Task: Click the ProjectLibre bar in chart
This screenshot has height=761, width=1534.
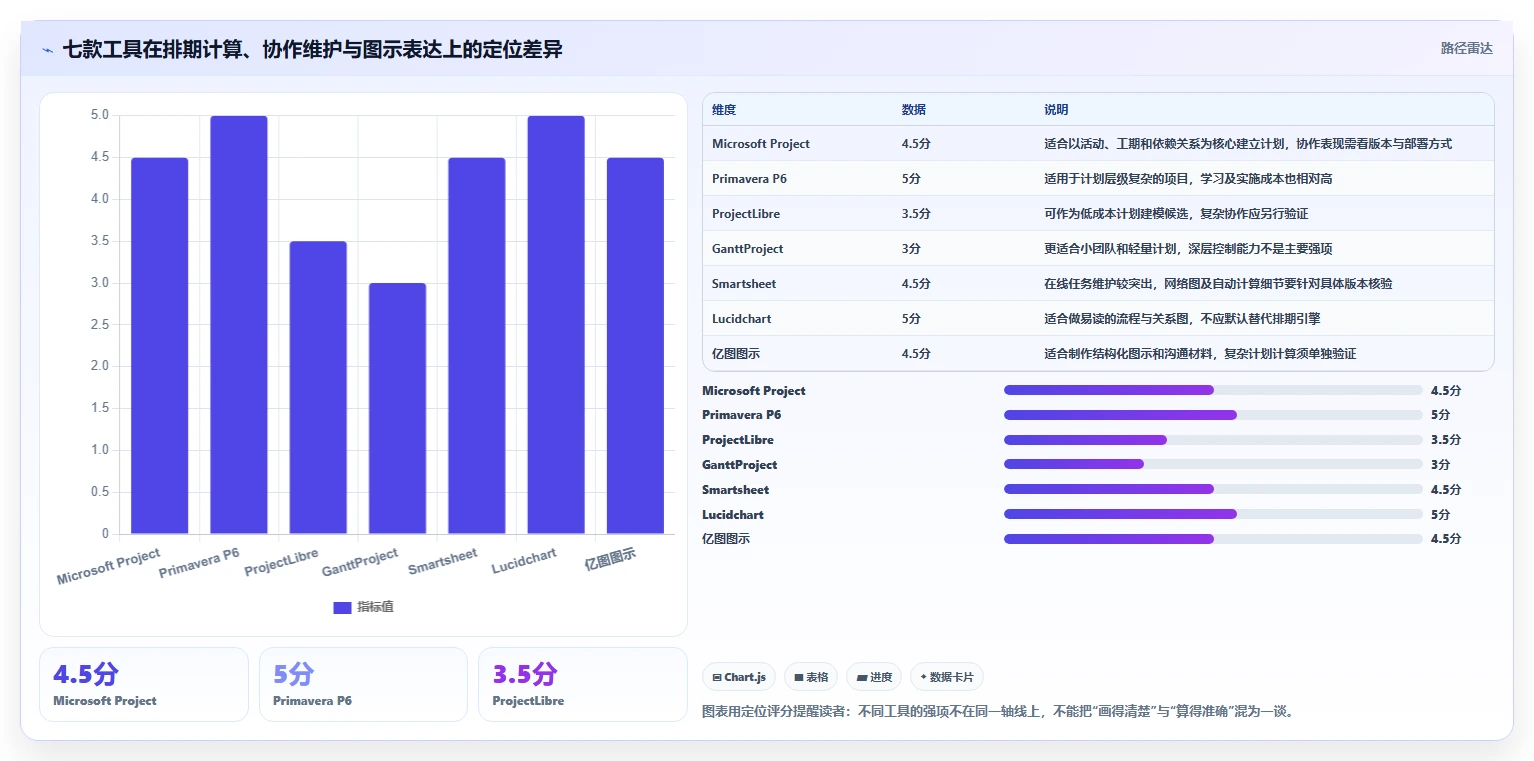Action: 318,388
